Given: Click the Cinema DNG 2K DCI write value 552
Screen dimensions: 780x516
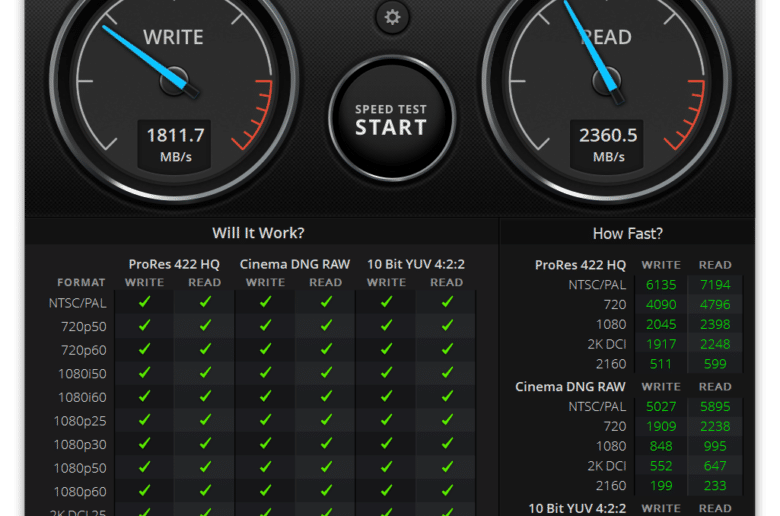Looking at the screenshot, I should (661, 466).
